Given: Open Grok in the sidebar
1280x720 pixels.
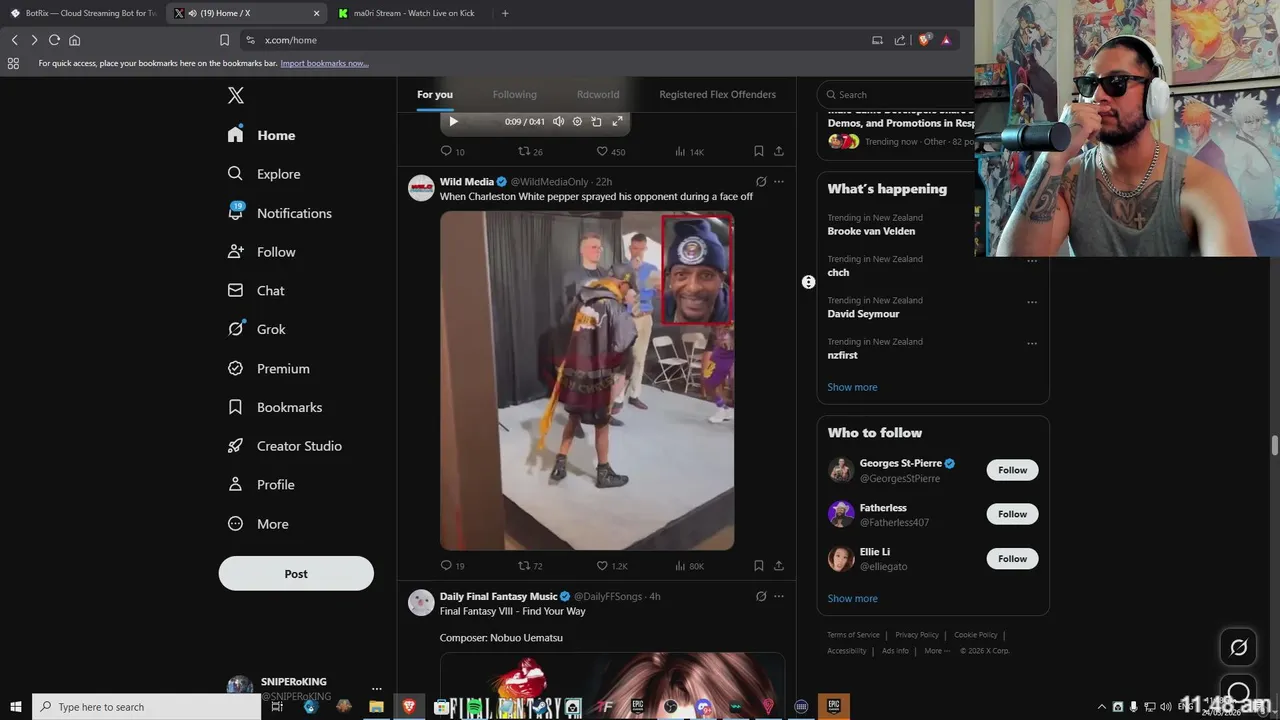Looking at the screenshot, I should coord(256,329).
